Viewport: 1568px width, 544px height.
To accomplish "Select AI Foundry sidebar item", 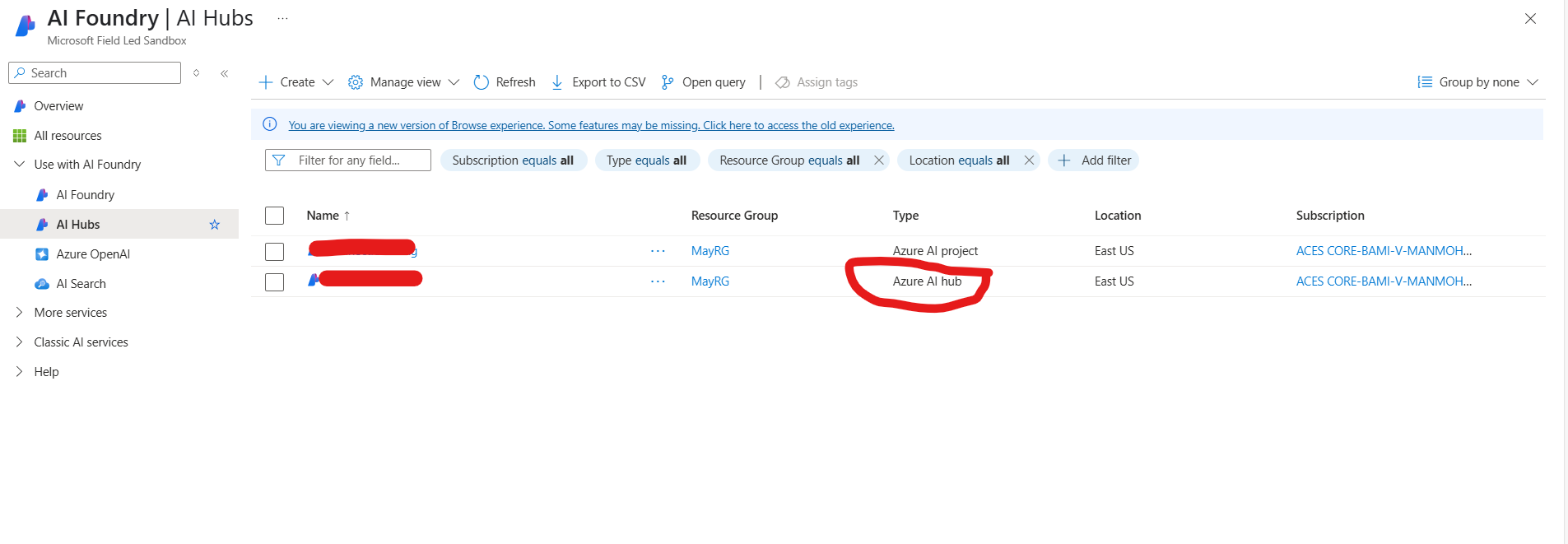I will [85, 195].
